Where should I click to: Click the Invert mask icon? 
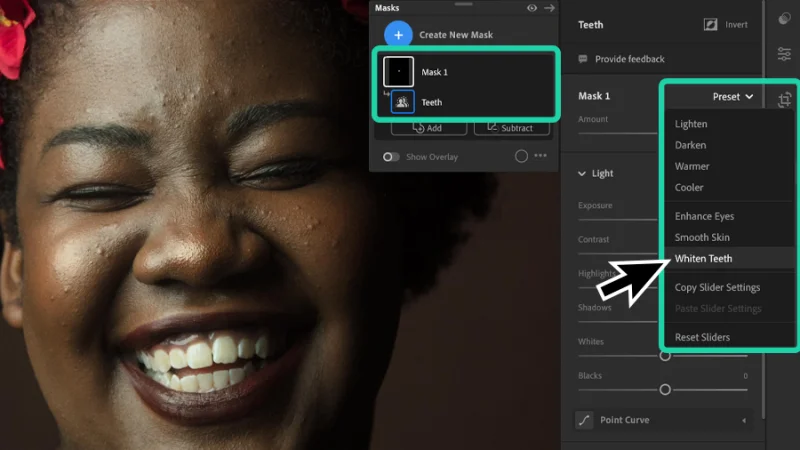tap(710, 24)
